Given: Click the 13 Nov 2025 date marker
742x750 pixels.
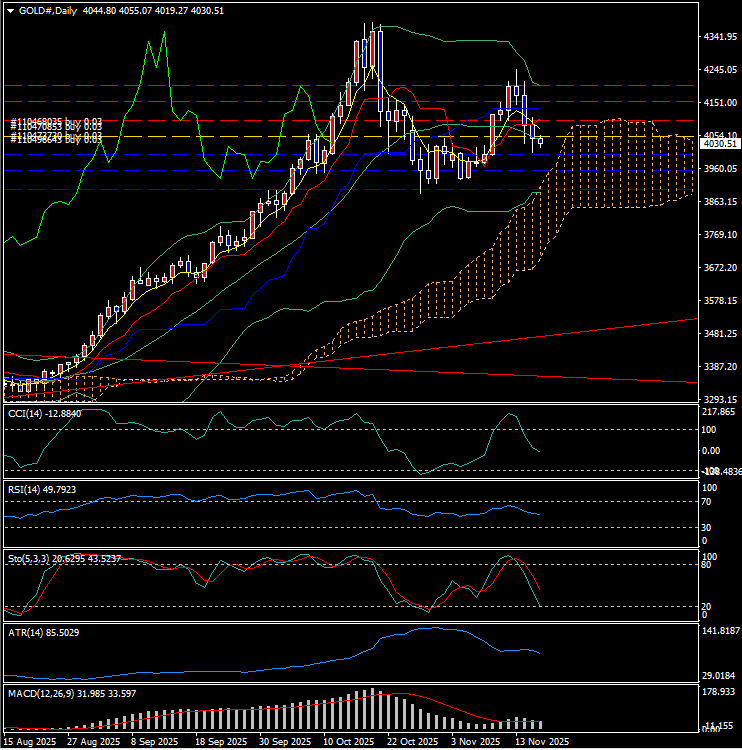Looking at the screenshot, I should pyautogui.click(x=541, y=742).
